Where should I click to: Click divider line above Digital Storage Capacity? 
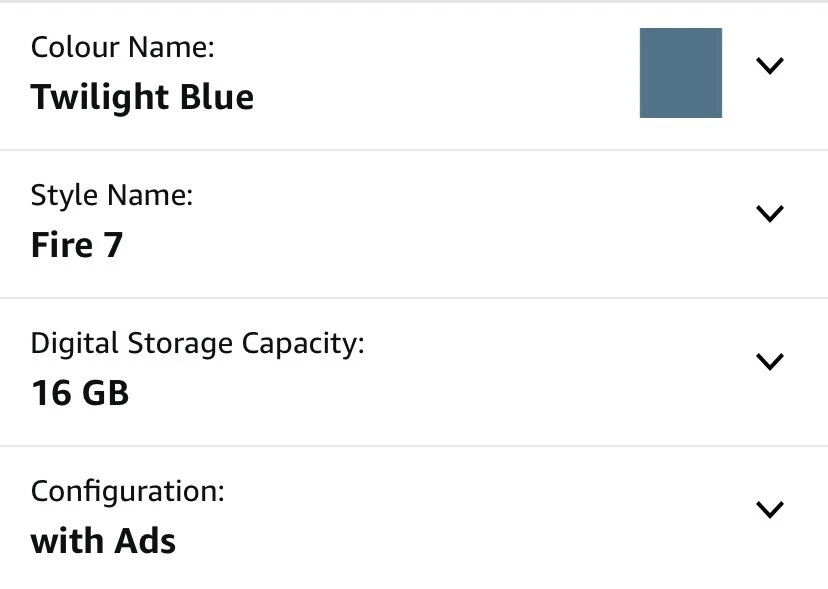[414, 298]
